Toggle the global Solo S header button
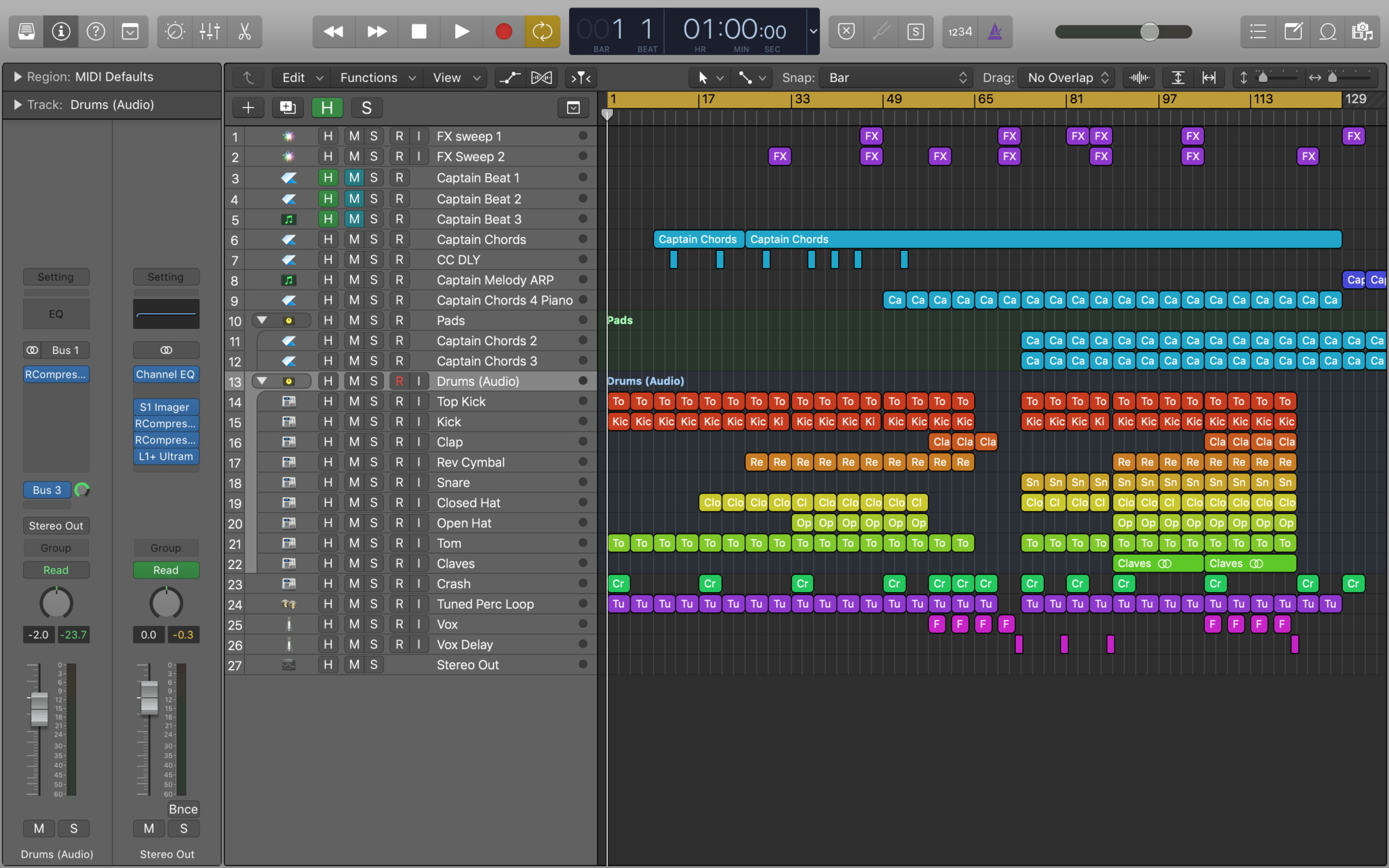 point(366,108)
